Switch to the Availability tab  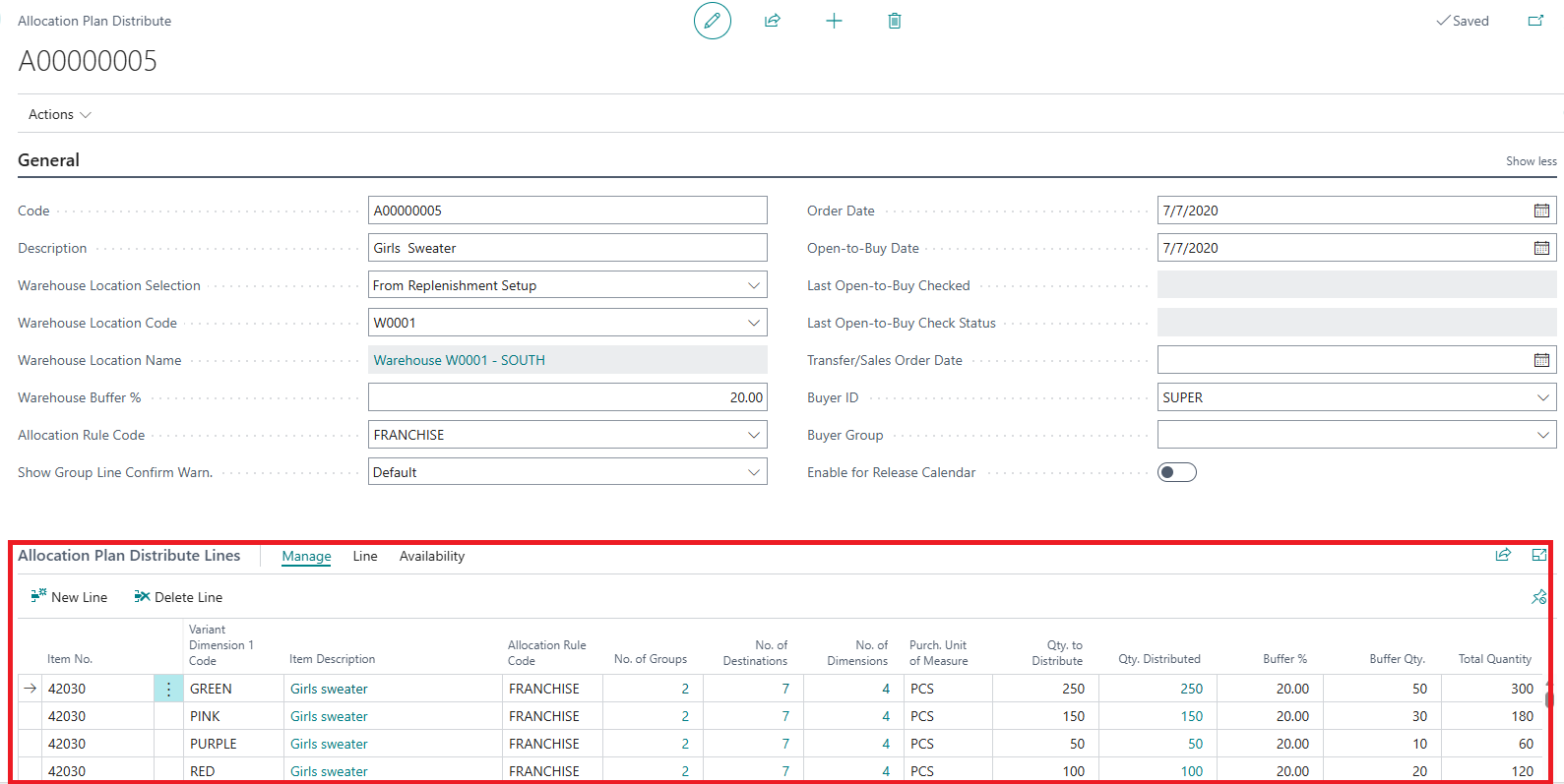click(x=431, y=556)
